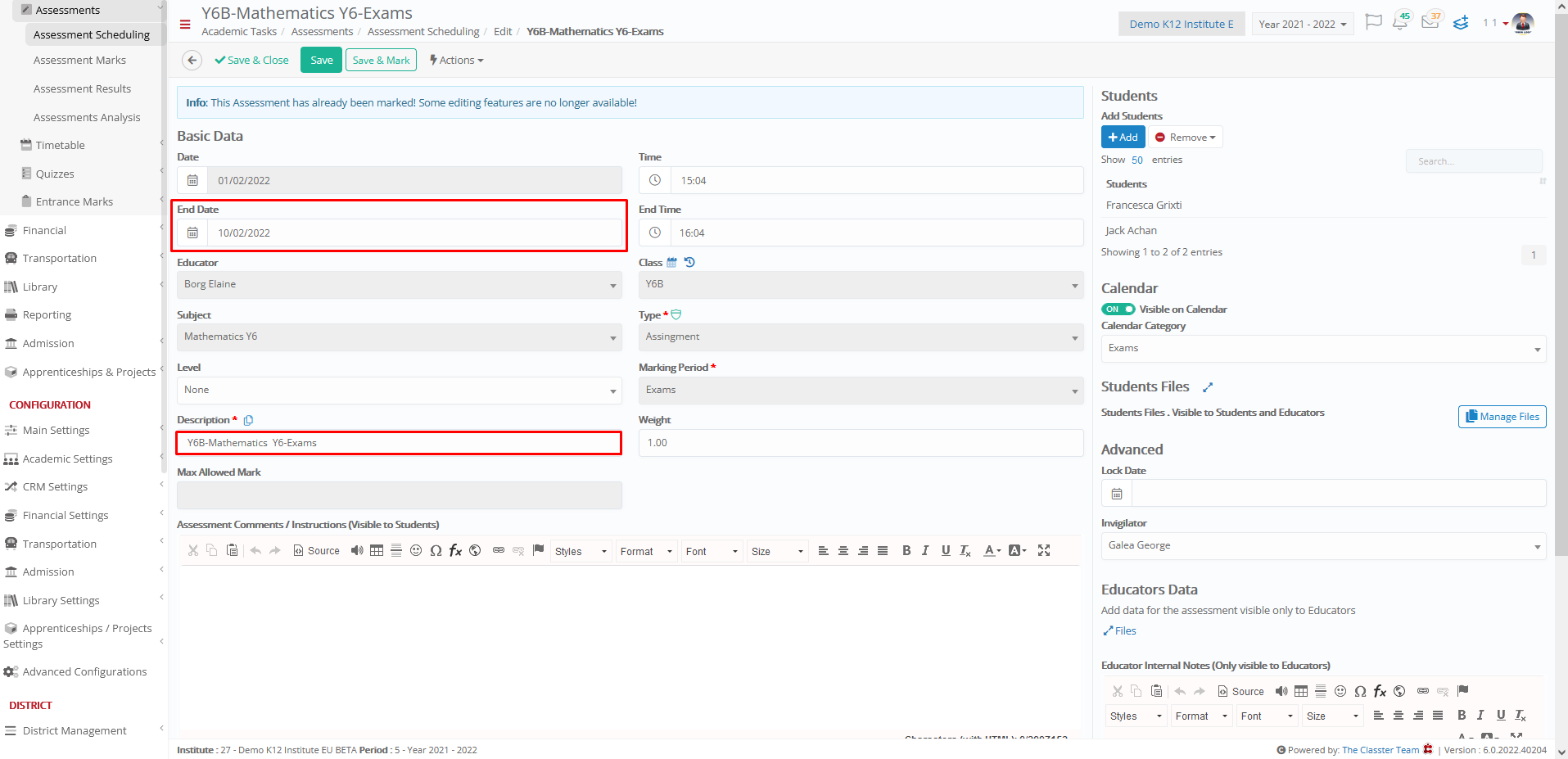Toggle Source view in Educator Internal Notes editor

(x=1240, y=691)
